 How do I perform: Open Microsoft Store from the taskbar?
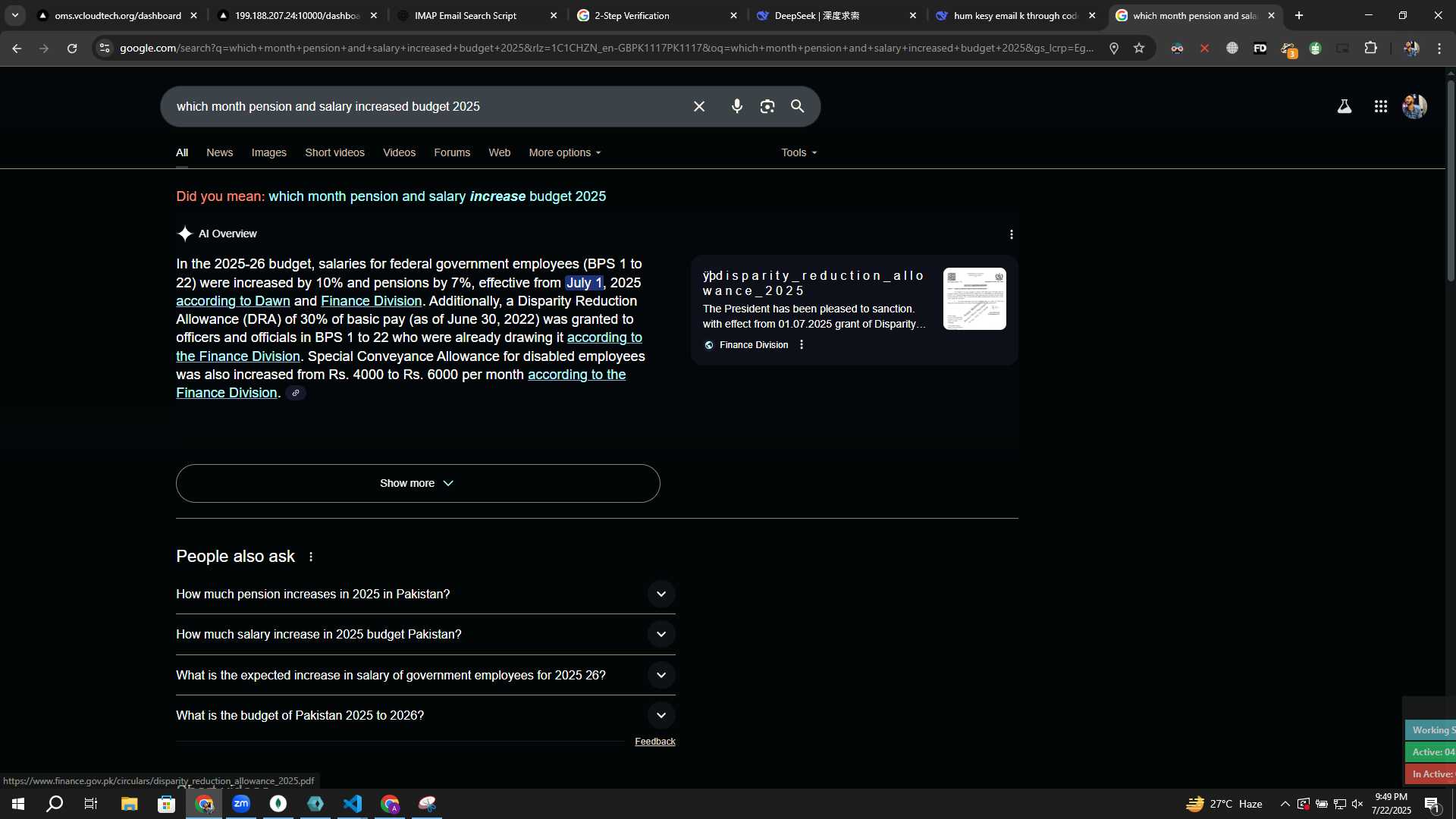pos(166,804)
